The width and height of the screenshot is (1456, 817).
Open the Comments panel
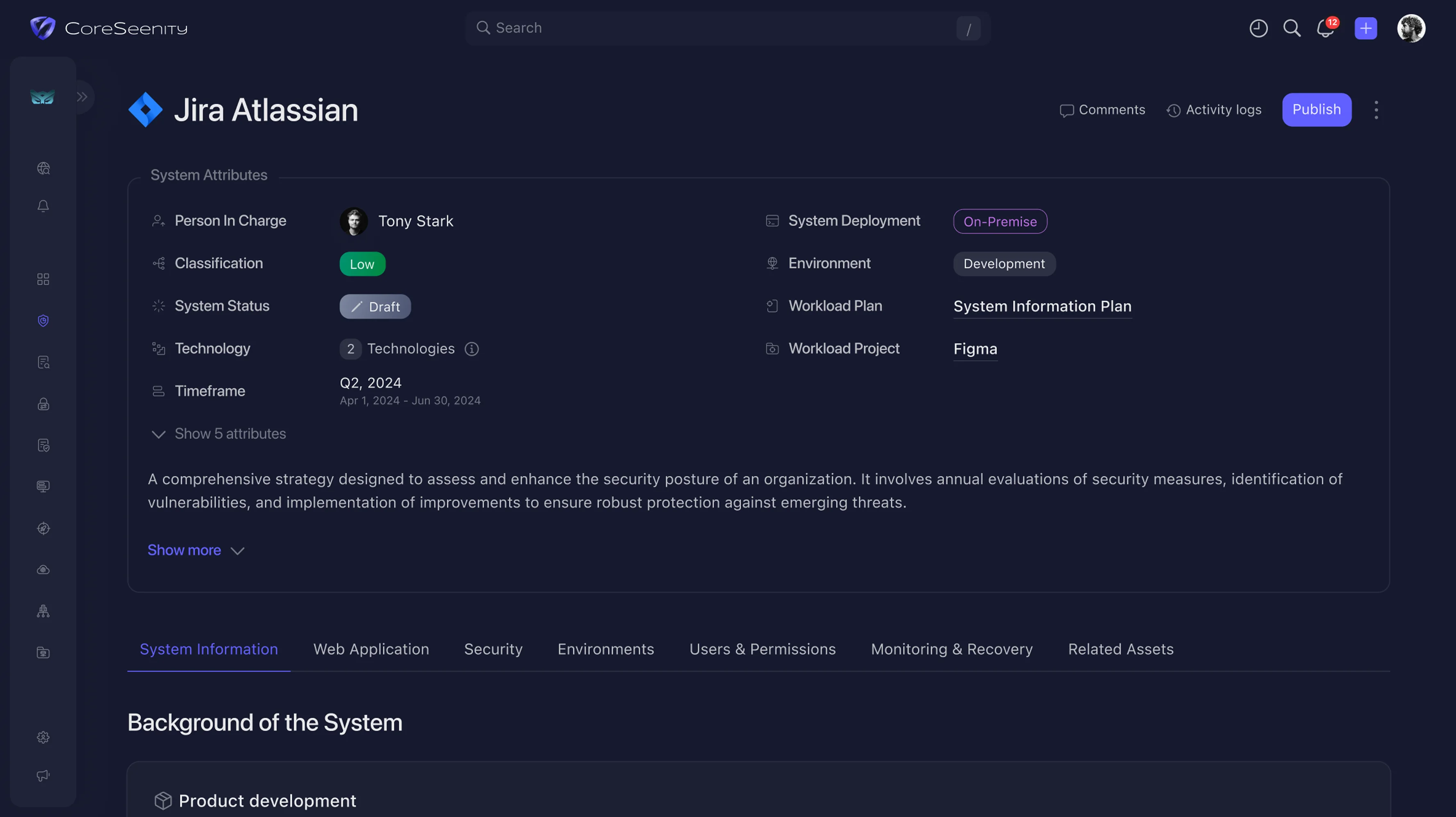pos(1102,110)
